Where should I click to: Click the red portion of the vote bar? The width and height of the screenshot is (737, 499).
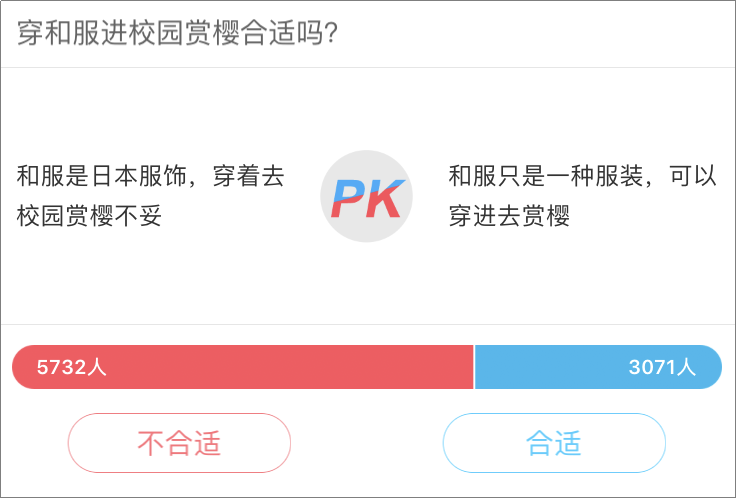pyautogui.click(x=243, y=367)
